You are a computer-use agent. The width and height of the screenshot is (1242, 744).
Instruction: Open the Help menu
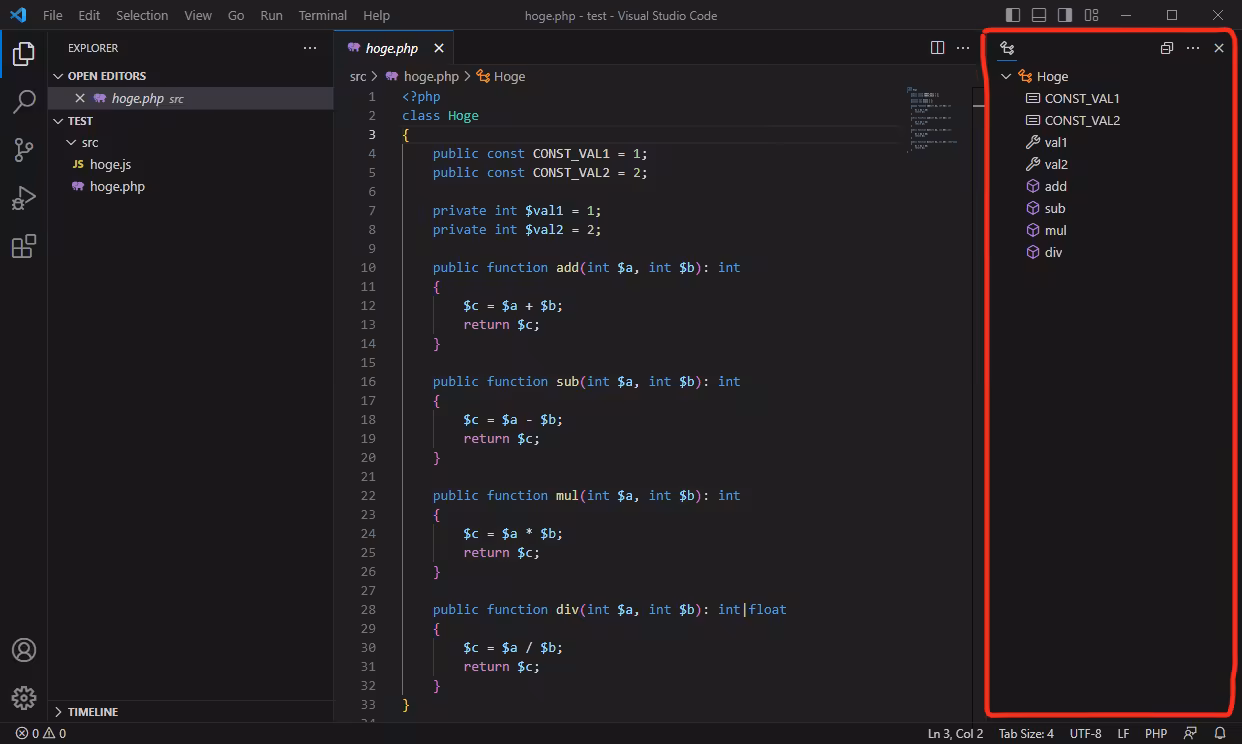click(x=376, y=15)
